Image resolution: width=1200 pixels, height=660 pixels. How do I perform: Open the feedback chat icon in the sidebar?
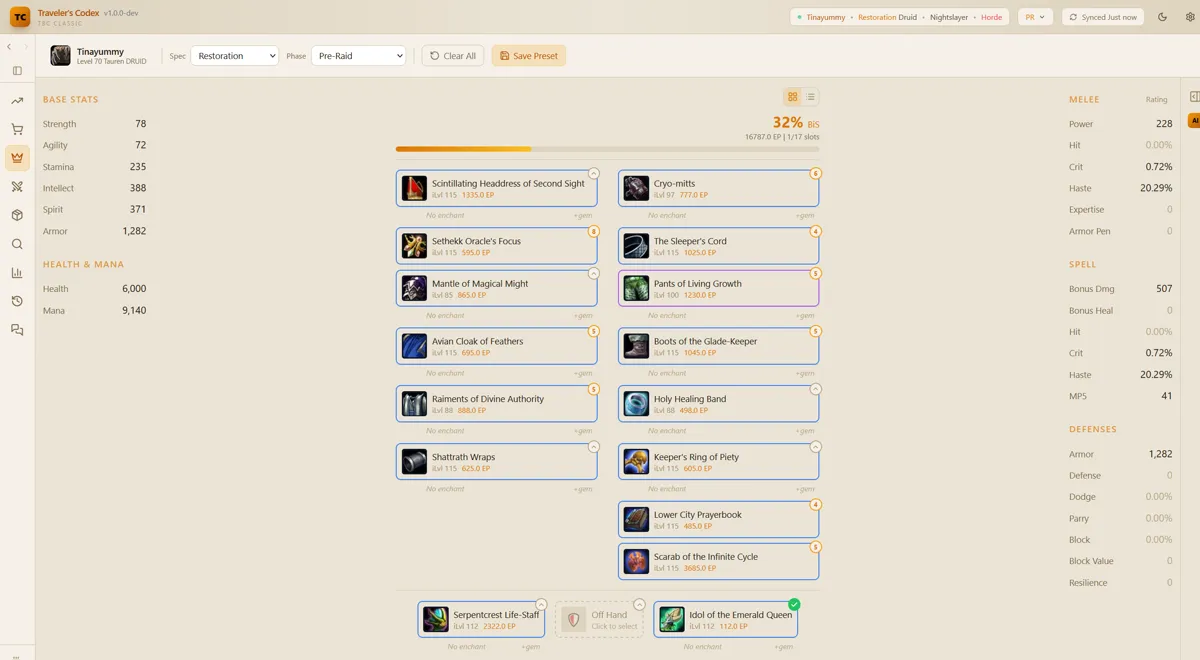click(x=16, y=328)
